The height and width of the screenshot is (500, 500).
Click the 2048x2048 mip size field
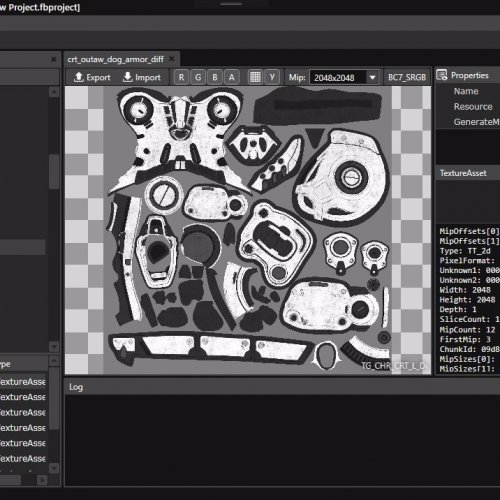(x=338, y=78)
